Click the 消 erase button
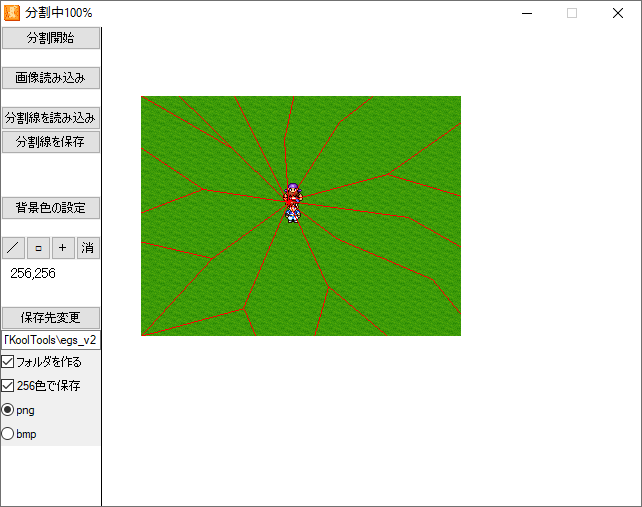Screen dimensions: 642x507 click(x=89, y=248)
